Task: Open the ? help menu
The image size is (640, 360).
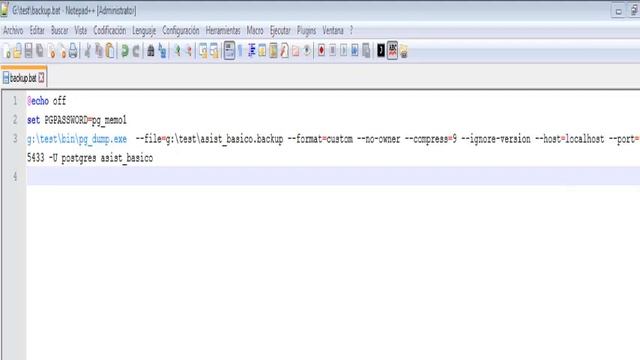Action: [351, 31]
